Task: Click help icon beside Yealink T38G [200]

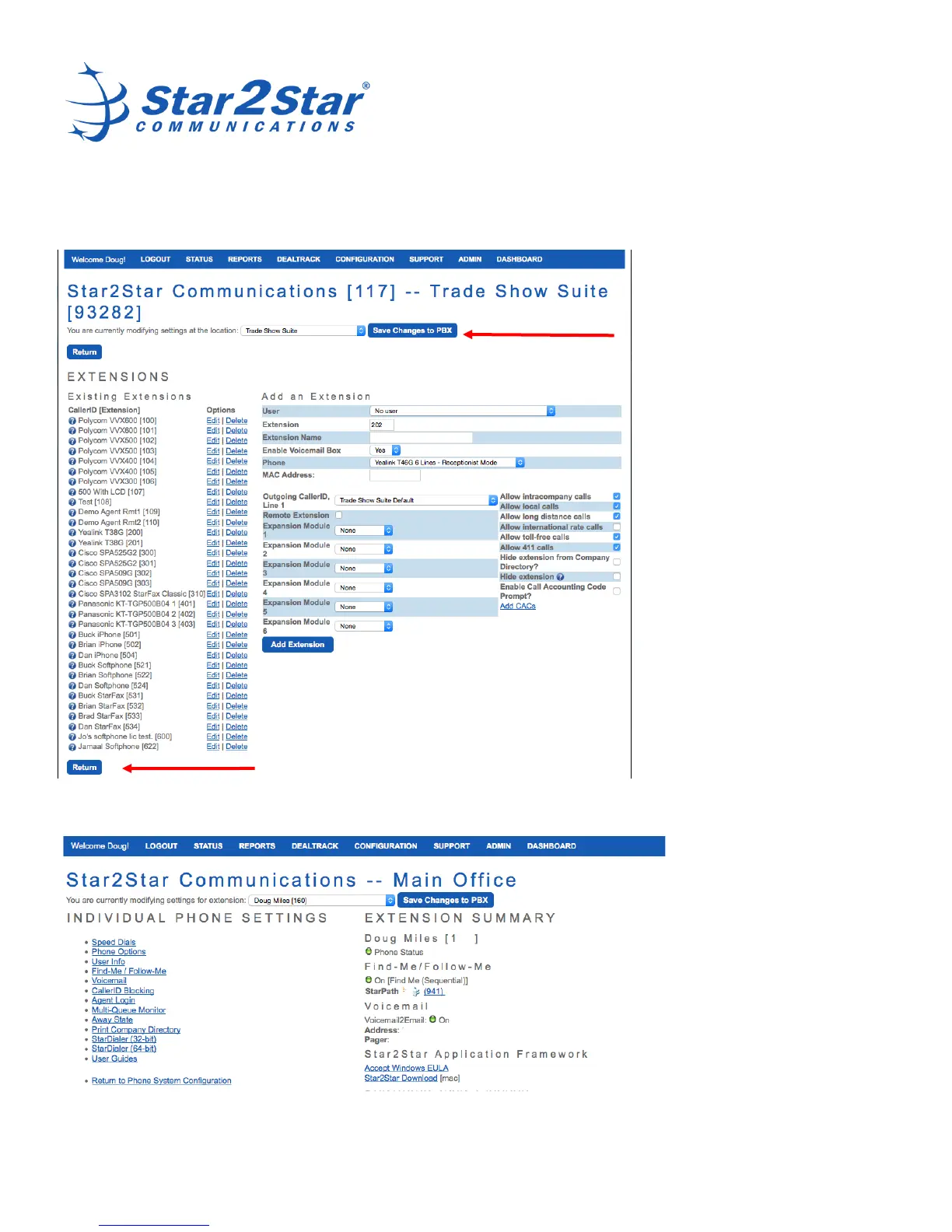Action: (x=72, y=533)
